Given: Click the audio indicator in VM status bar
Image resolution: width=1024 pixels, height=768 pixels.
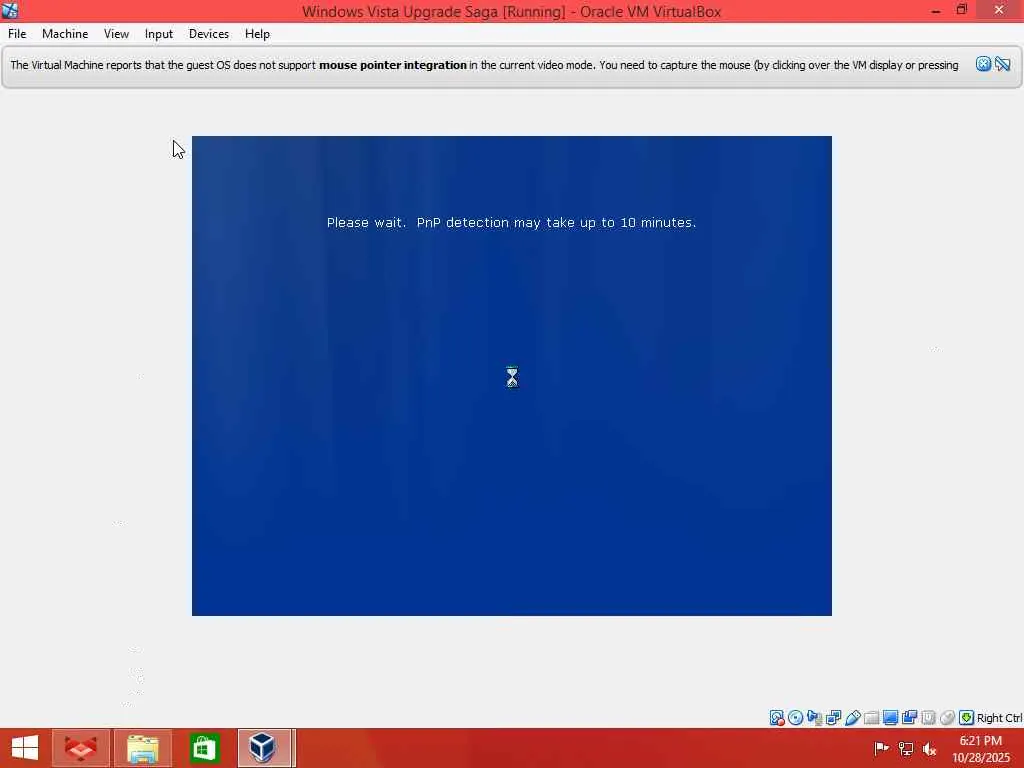Looking at the screenshot, I should click(814, 718).
